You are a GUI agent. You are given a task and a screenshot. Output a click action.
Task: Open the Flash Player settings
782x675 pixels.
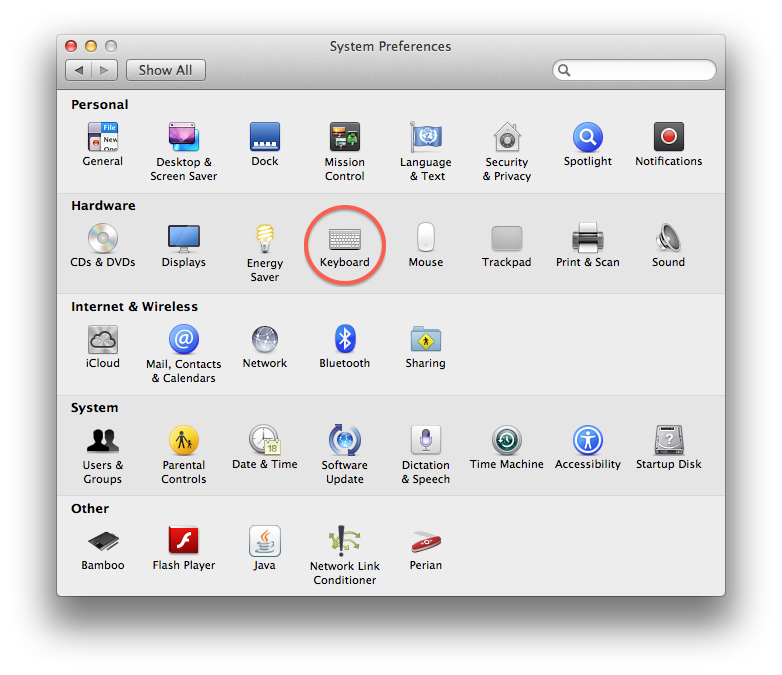(x=183, y=542)
